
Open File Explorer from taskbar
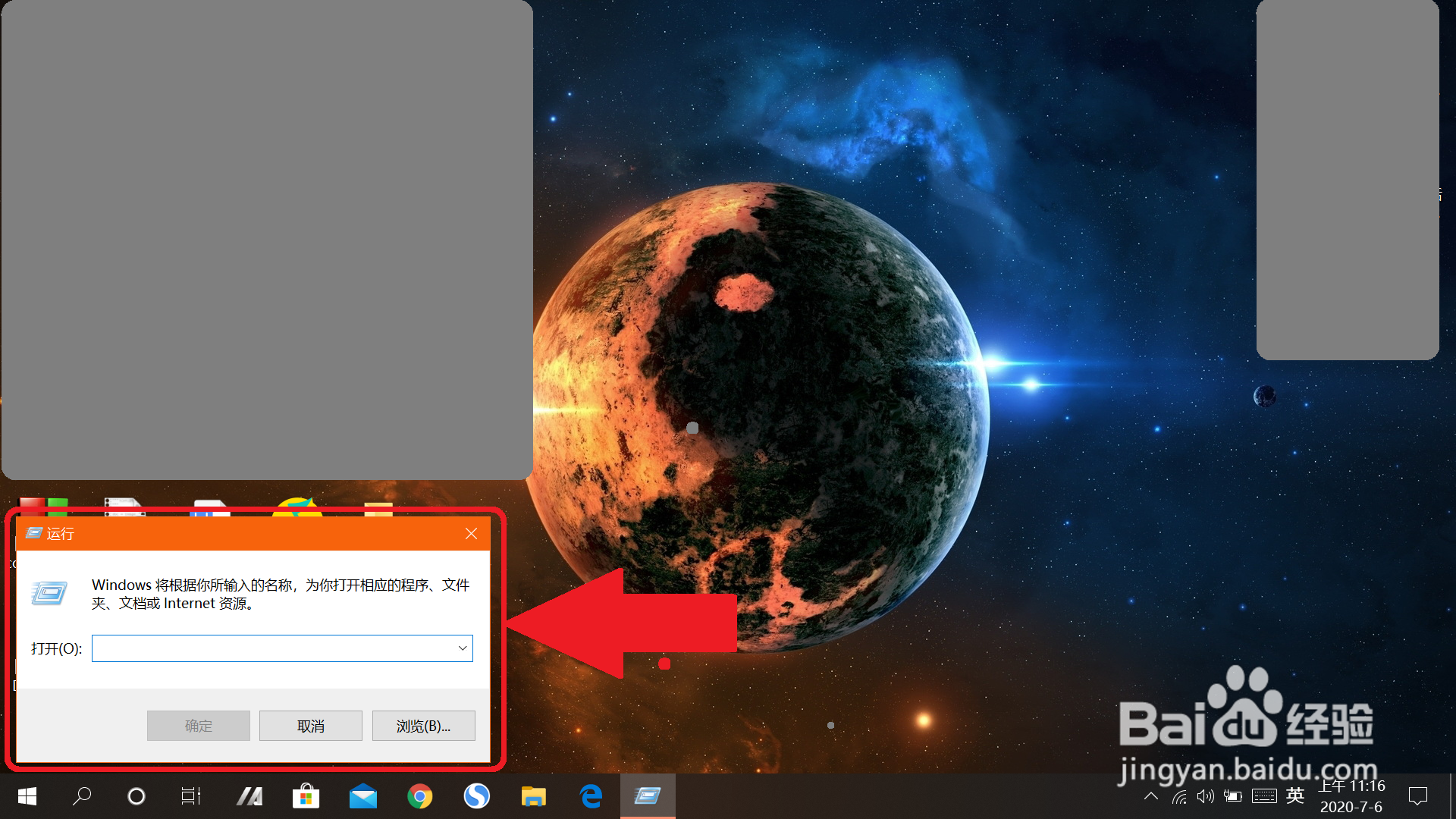(x=534, y=796)
